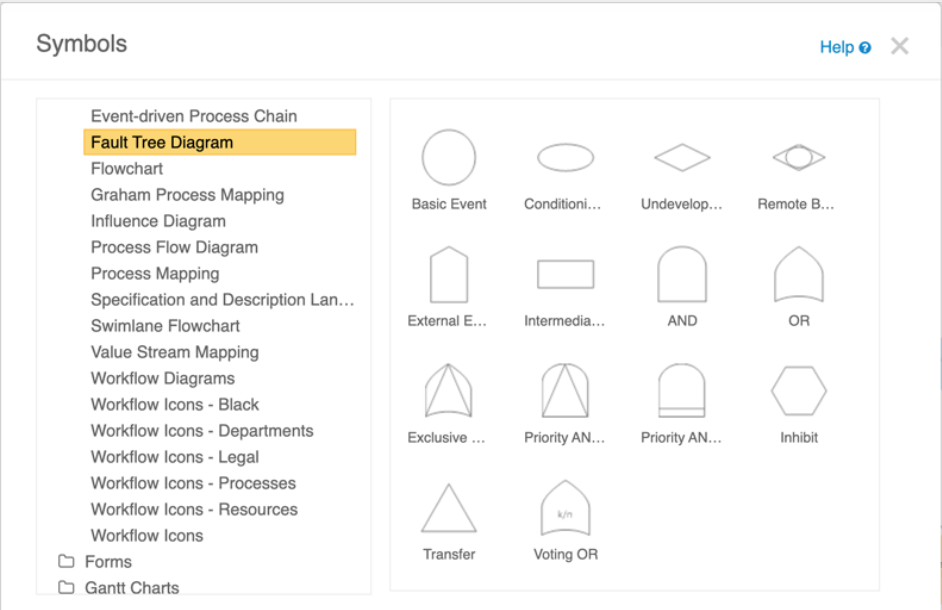Expand the Forms folder
942x610 pixels.
pyautogui.click(x=108, y=562)
